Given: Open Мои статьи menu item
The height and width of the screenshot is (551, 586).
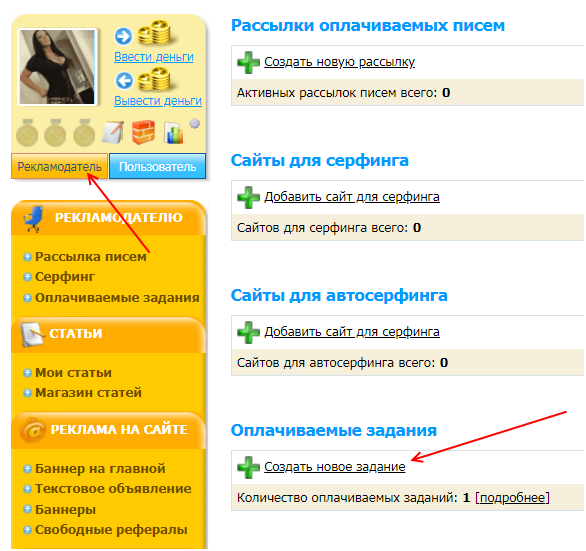Looking at the screenshot, I should 74,373.
